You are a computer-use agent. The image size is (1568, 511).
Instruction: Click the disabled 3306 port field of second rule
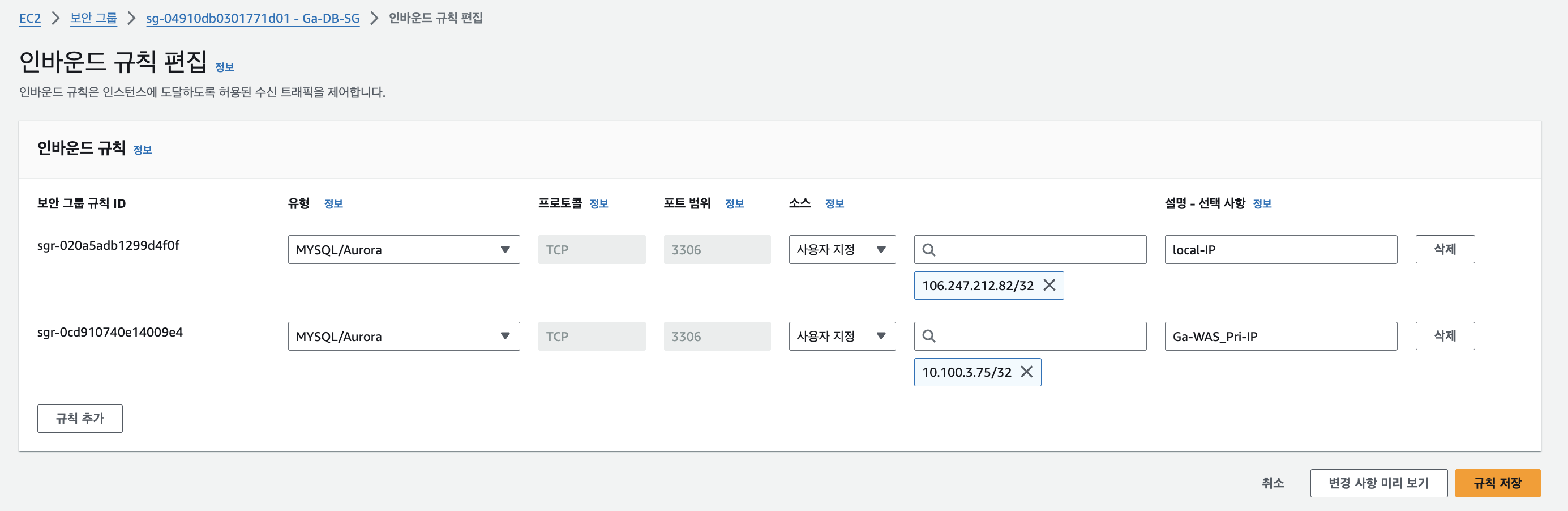(717, 336)
